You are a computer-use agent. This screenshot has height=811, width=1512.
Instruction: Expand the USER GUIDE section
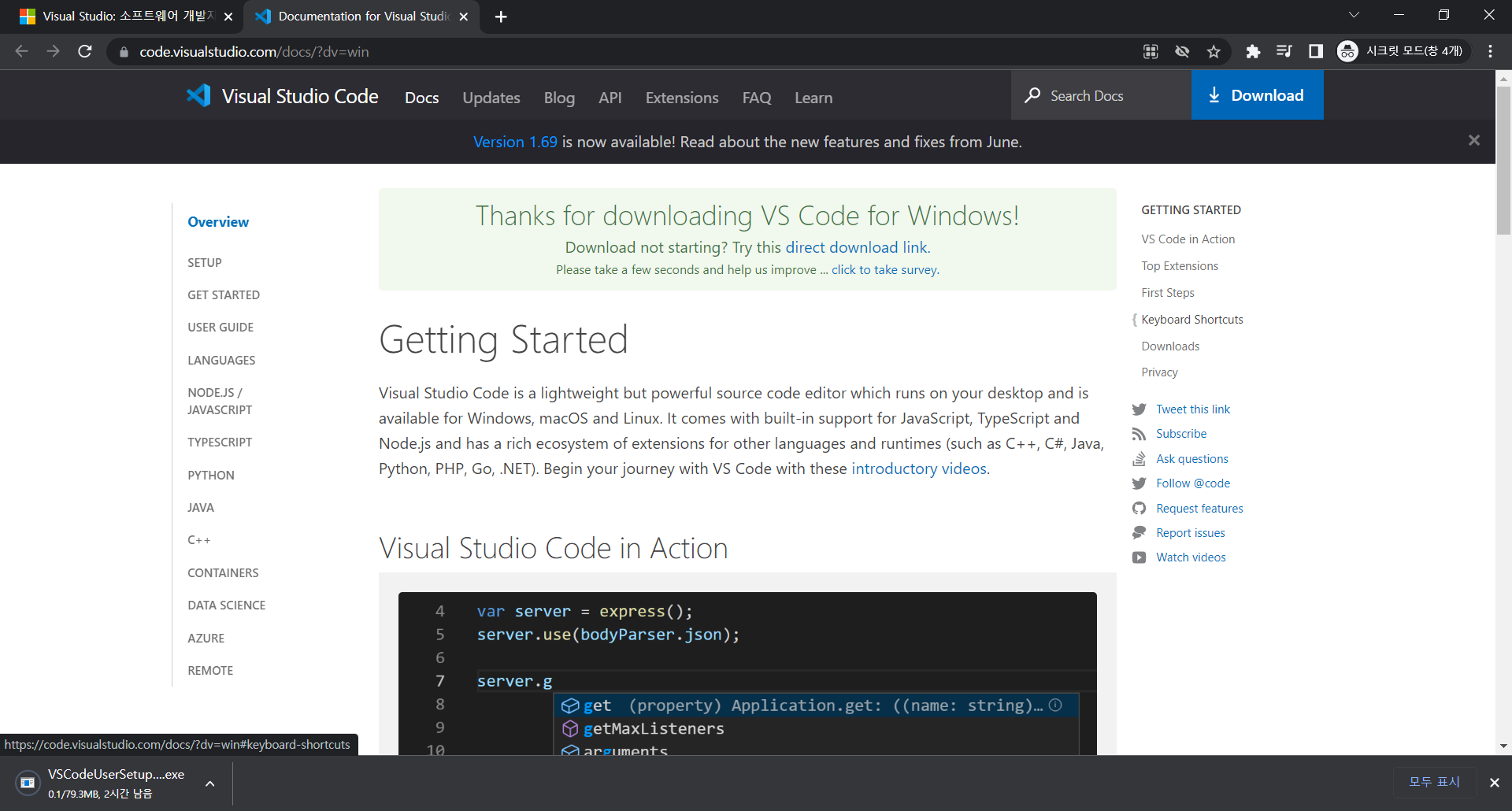point(220,327)
